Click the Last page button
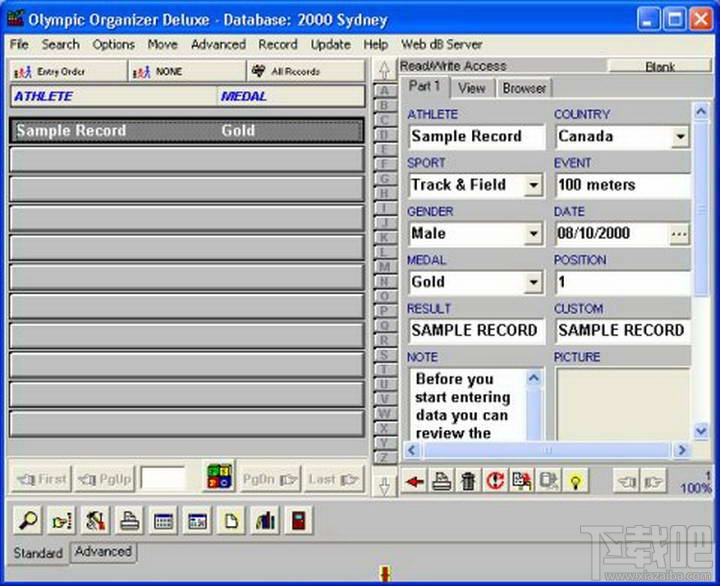The image size is (720, 586). click(x=333, y=479)
